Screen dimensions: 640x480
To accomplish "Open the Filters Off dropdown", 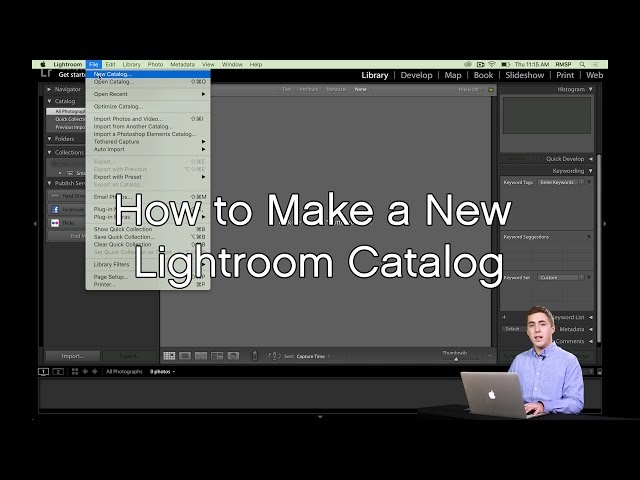I will [469, 89].
